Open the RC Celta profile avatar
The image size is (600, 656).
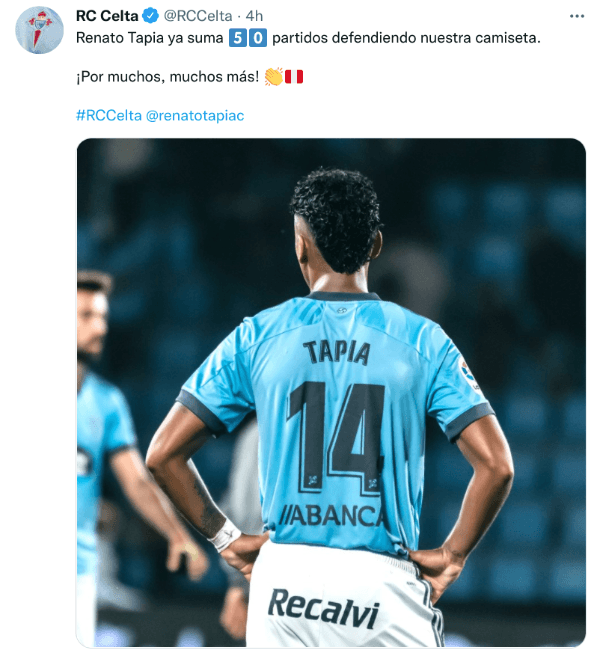point(39,30)
